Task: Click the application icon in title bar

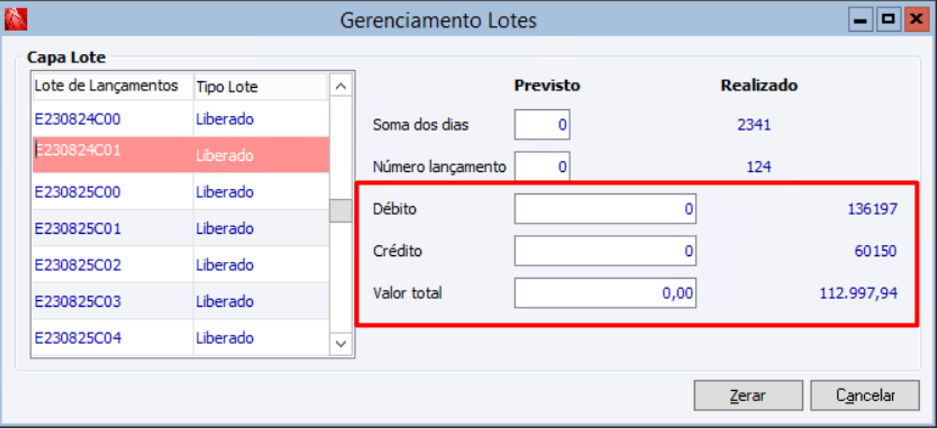Action: coord(15,19)
